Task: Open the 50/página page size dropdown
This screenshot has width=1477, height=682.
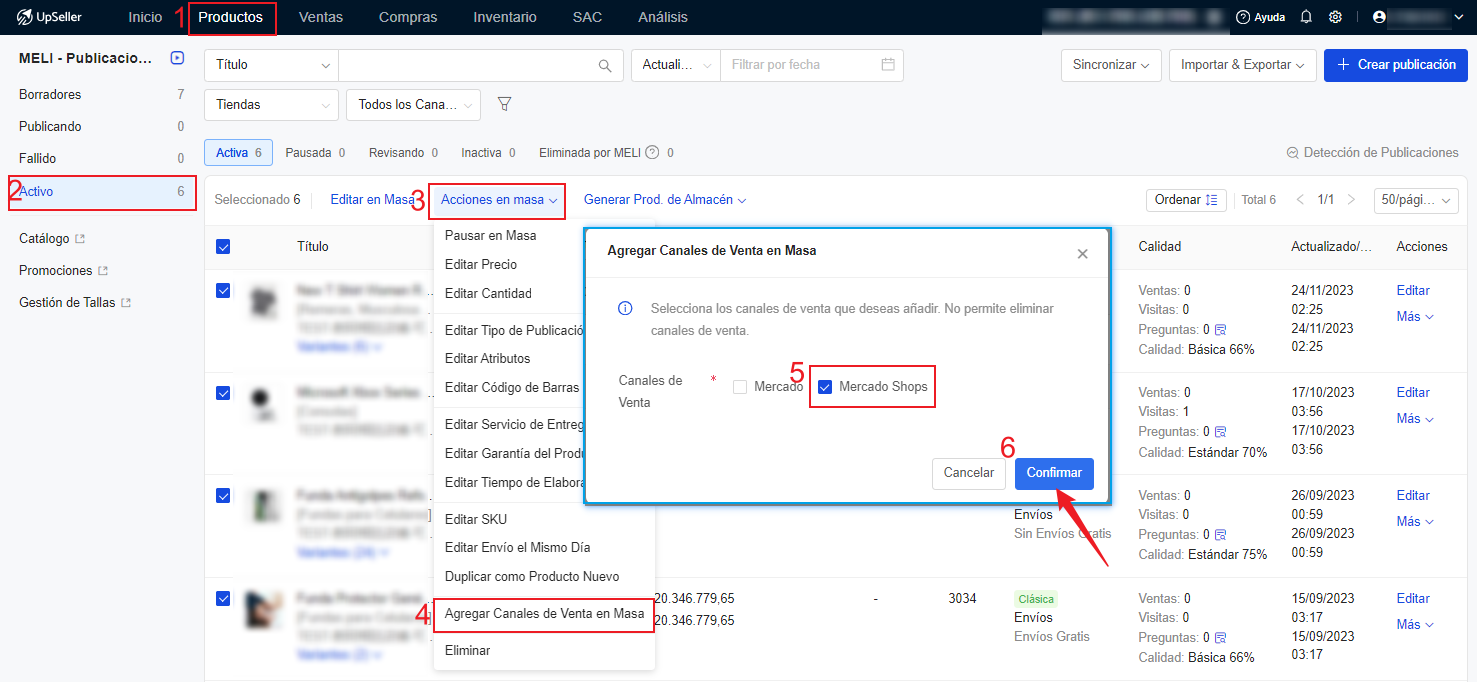Action: tap(1416, 200)
